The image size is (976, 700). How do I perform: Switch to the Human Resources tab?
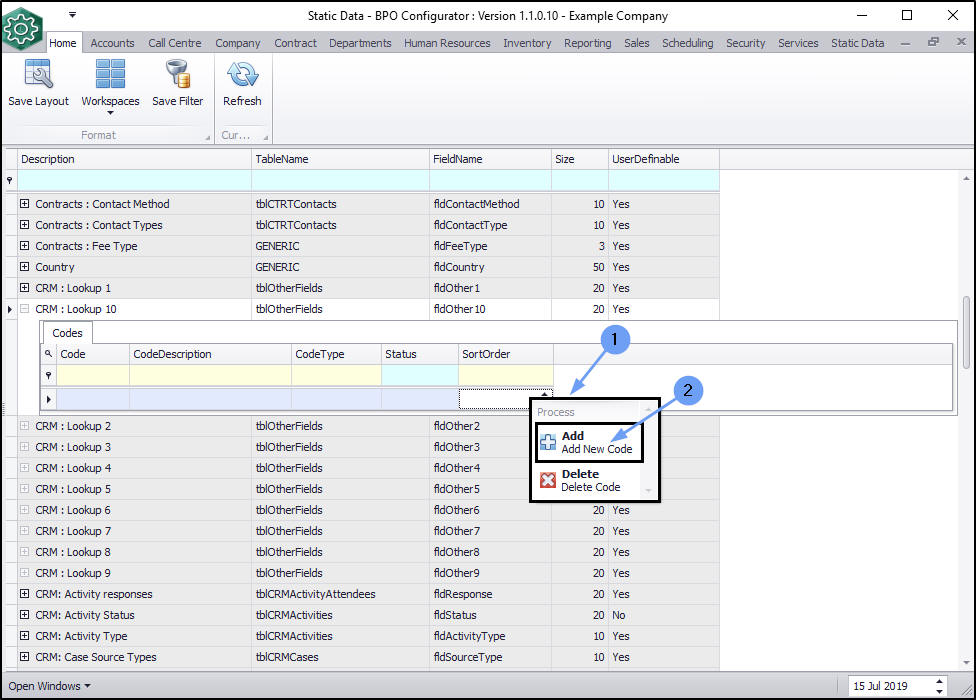pyautogui.click(x=447, y=43)
